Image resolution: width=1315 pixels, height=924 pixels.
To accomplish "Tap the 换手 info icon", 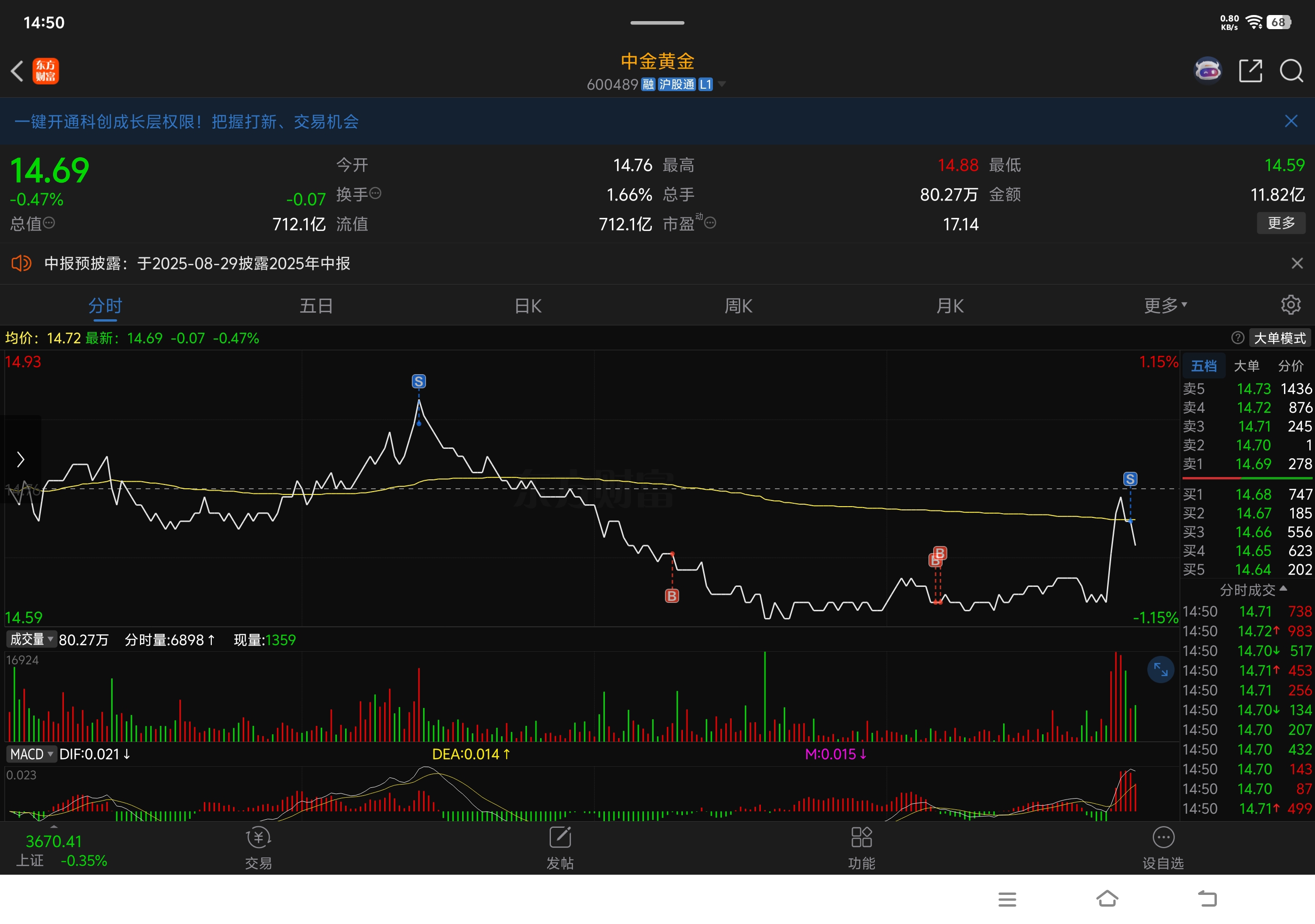I will click(x=375, y=193).
